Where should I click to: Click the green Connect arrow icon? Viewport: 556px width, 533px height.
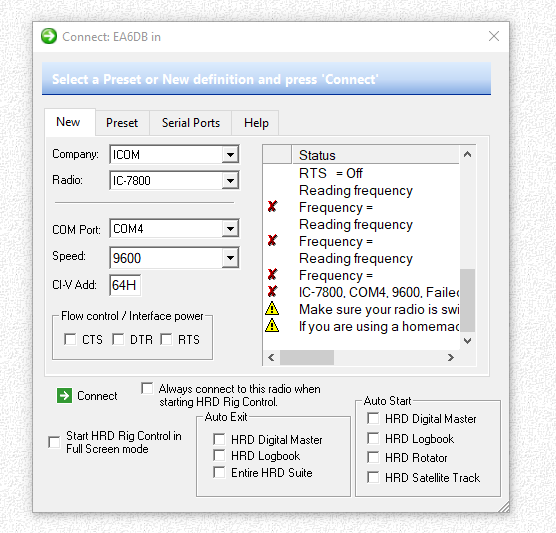pyautogui.click(x=64, y=395)
